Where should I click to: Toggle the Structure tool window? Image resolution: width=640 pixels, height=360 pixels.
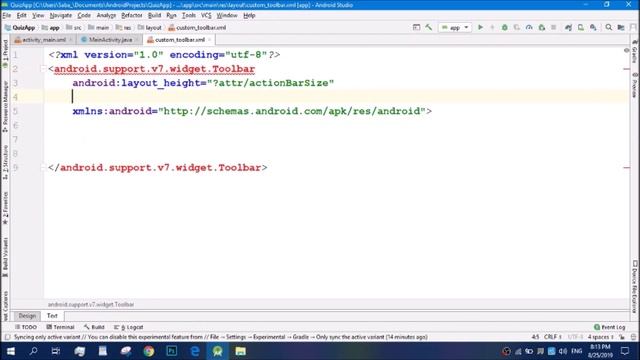(5, 162)
